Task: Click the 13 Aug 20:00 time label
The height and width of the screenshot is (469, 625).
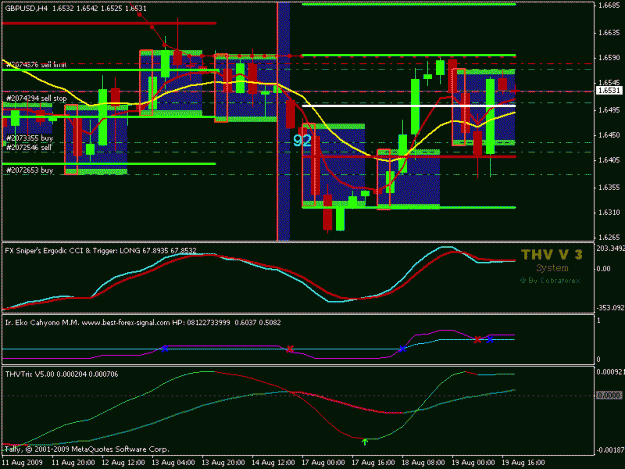Action: tap(223, 463)
